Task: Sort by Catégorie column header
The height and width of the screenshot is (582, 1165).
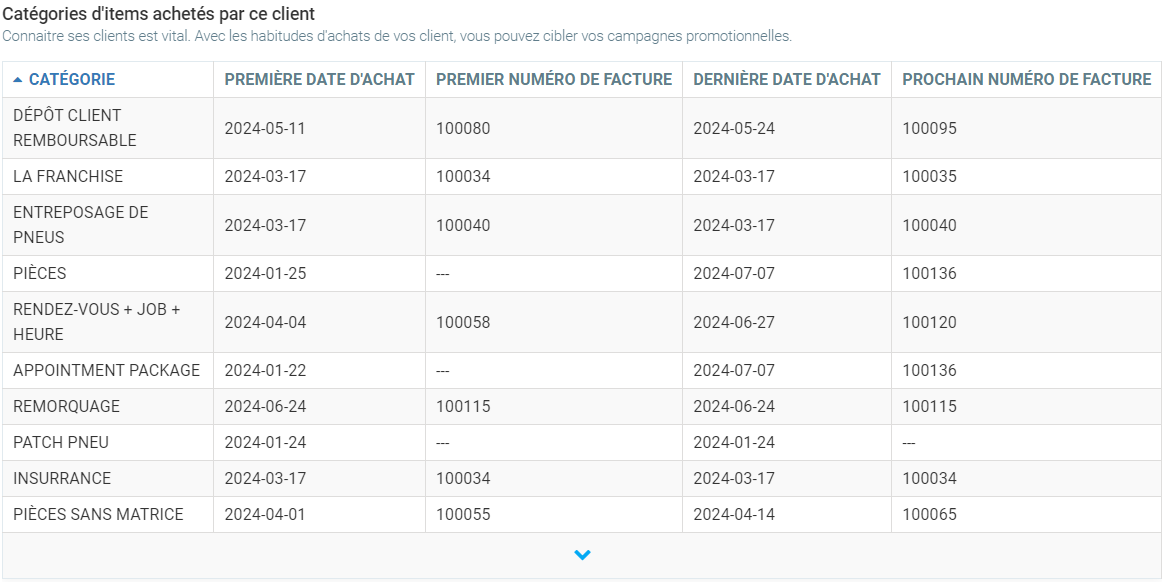Action: 72,80
